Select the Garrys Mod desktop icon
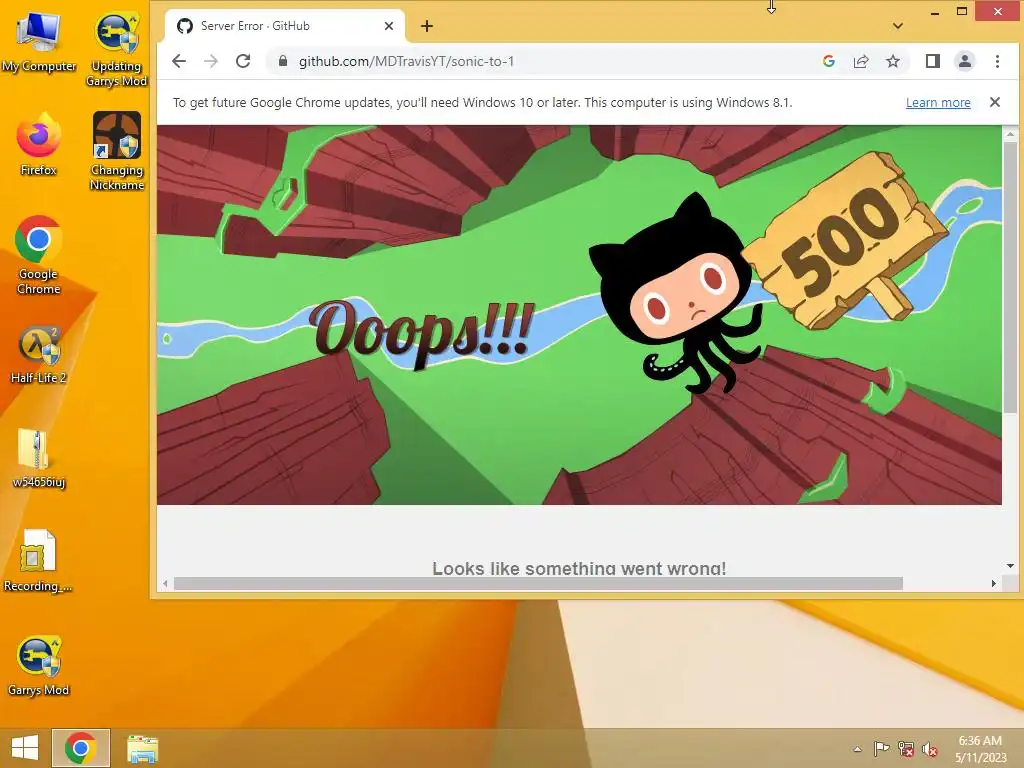1024x768 pixels. pyautogui.click(x=39, y=665)
